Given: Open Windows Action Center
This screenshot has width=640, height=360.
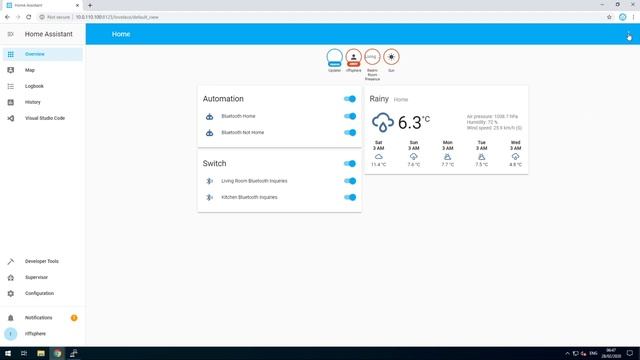Looking at the screenshot, I should [630, 353].
